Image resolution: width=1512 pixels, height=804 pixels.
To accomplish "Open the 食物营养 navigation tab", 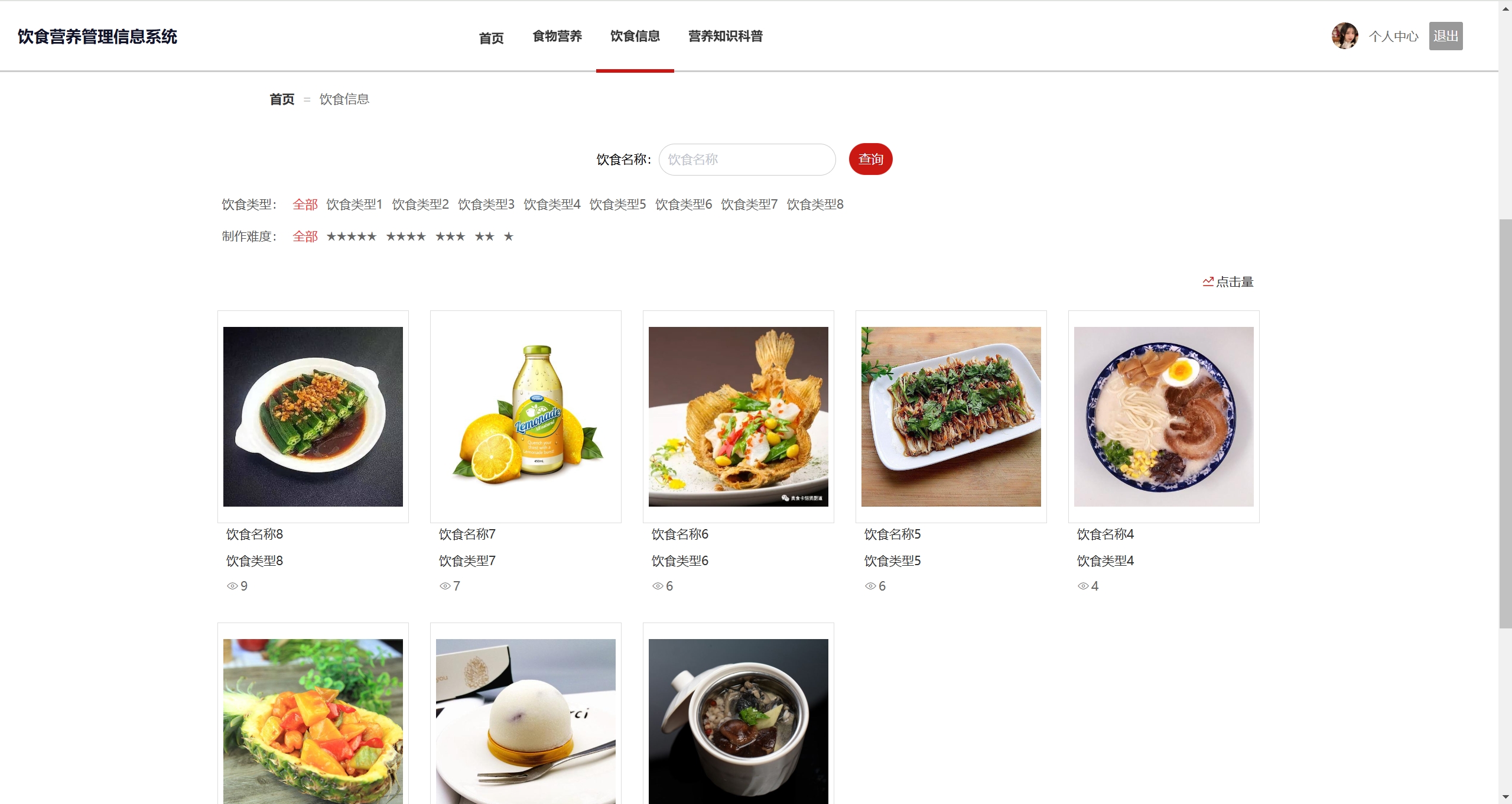I will pyautogui.click(x=557, y=36).
